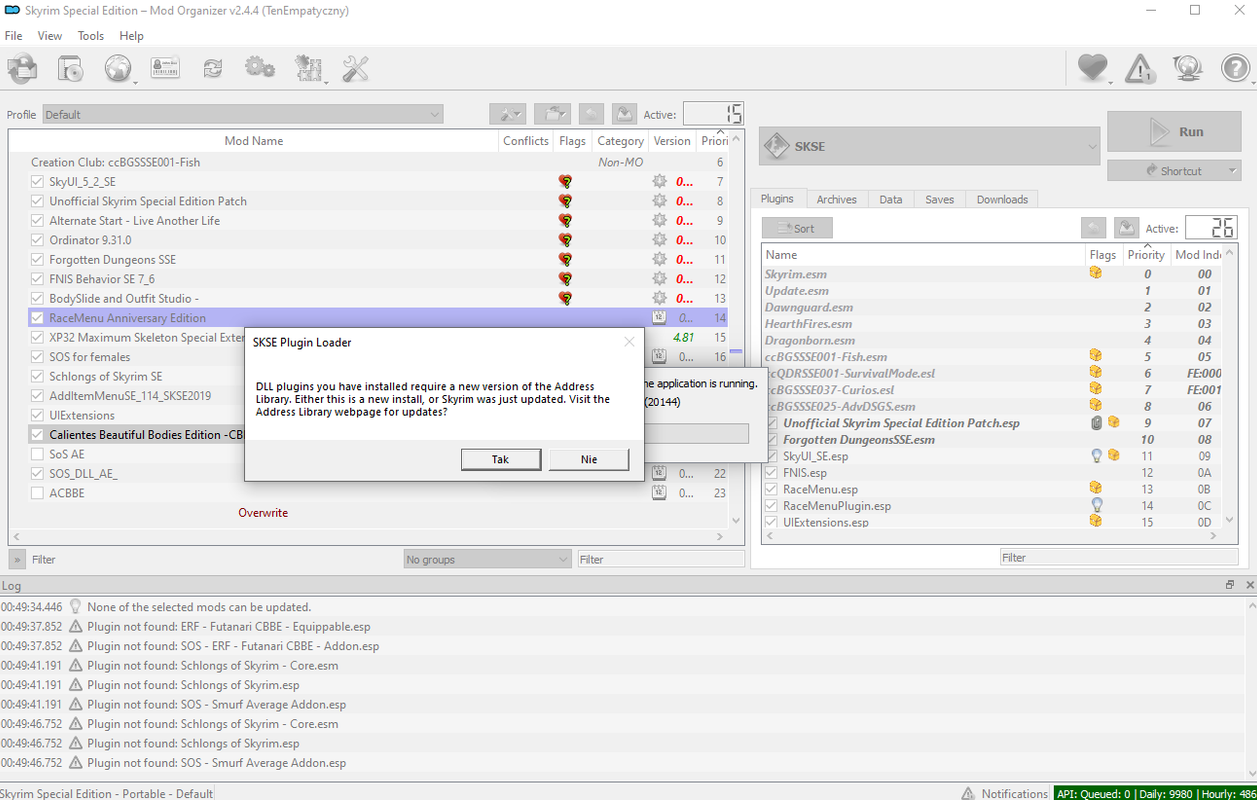Screen dimensions: 1257x800
Task: Click RaceMenu Anniversary Edition version icon
Action: point(659,318)
